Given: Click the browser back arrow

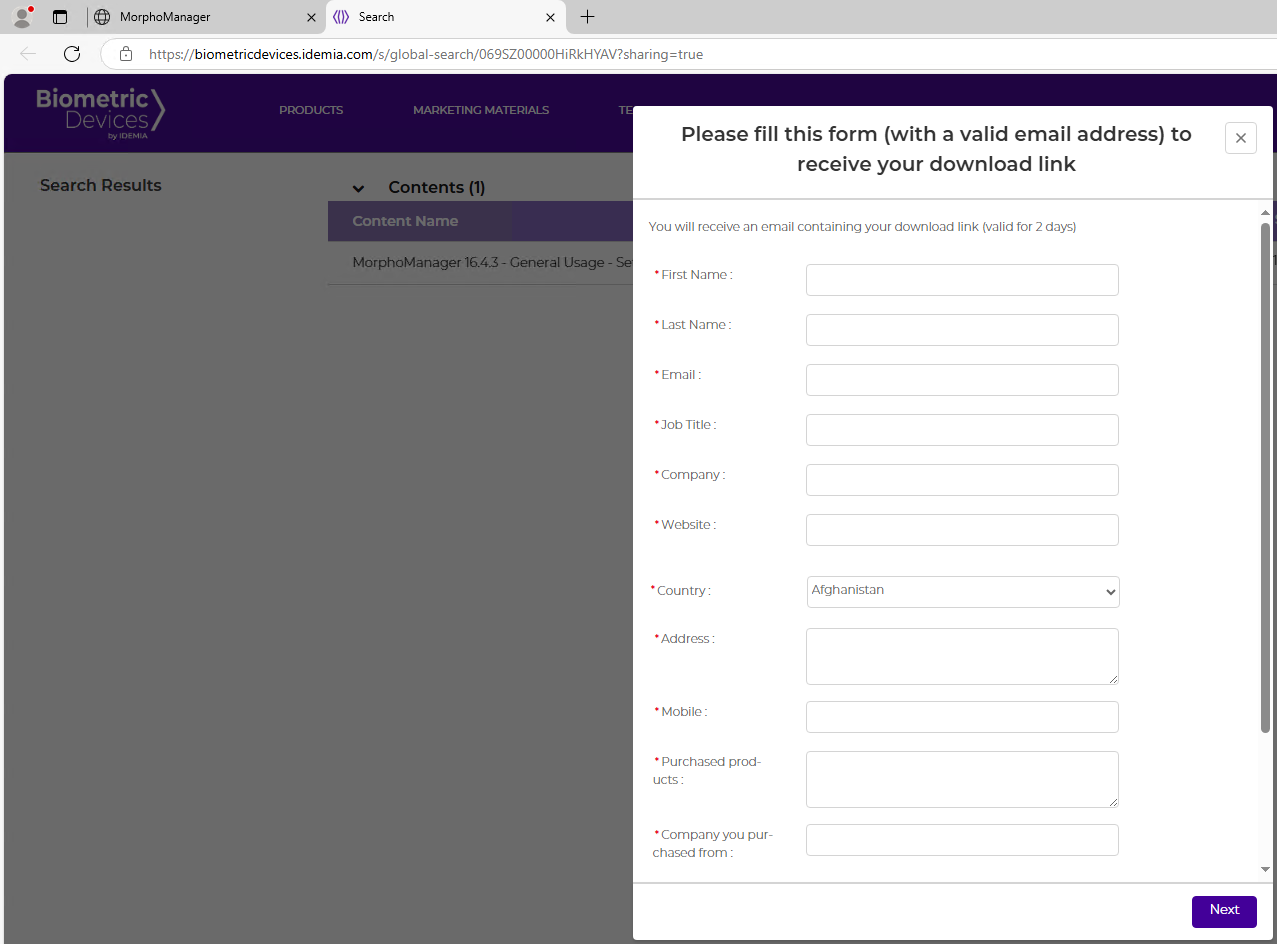Looking at the screenshot, I should coord(28,54).
